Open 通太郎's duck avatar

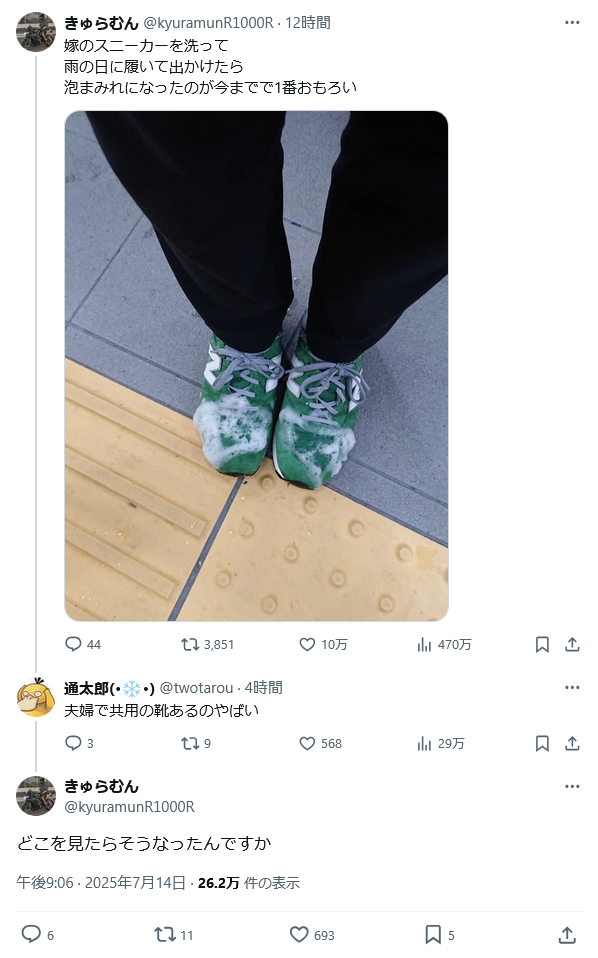click(35, 697)
